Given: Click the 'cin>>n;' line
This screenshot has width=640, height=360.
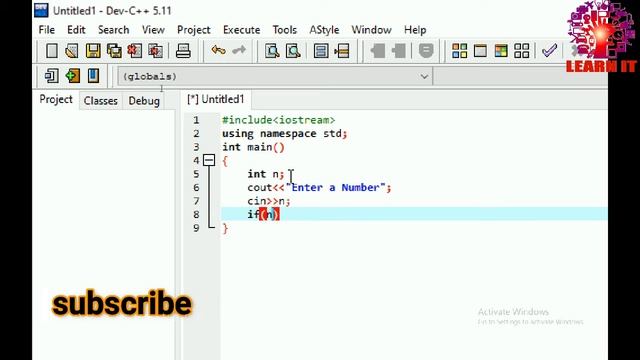Looking at the screenshot, I should point(269,201).
